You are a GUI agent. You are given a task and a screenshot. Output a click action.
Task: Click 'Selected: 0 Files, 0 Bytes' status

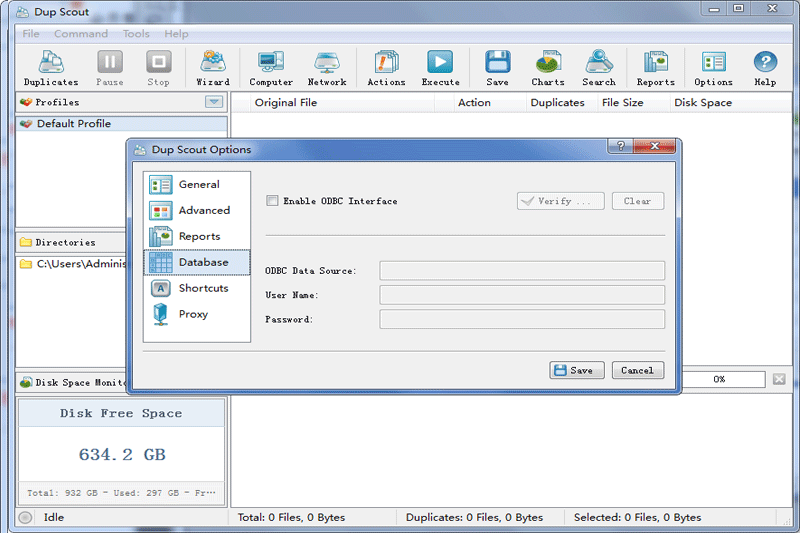click(x=637, y=517)
